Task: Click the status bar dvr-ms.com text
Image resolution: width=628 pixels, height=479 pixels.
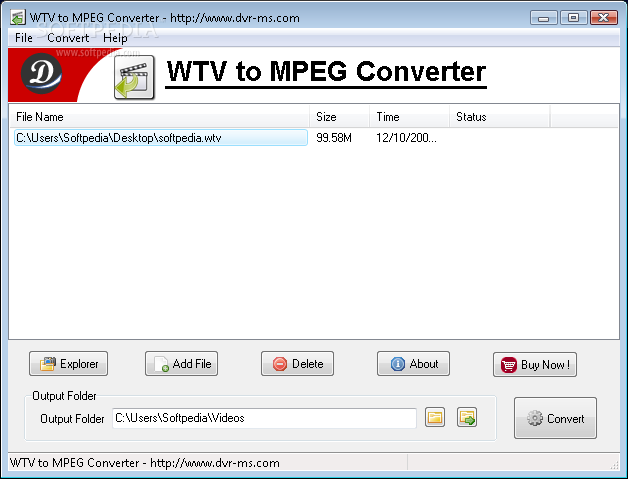Action: click(145, 463)
